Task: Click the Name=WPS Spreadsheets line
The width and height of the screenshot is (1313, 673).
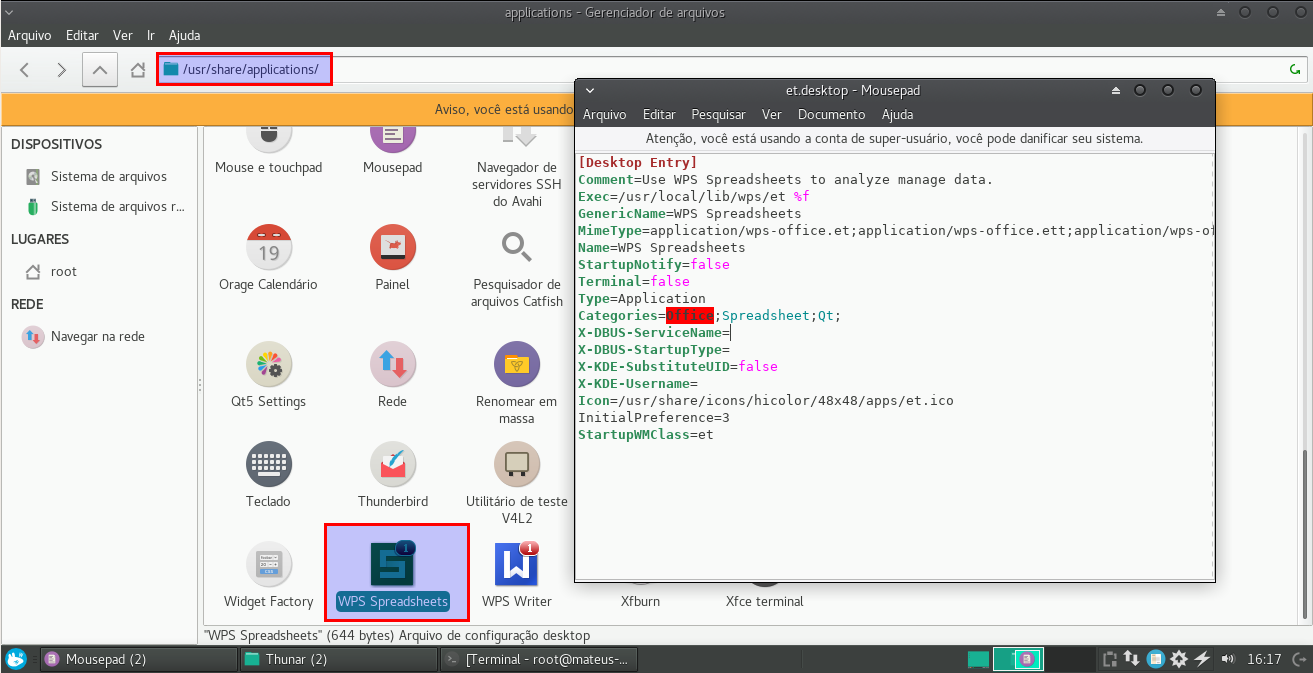Action: click(661, 248)
